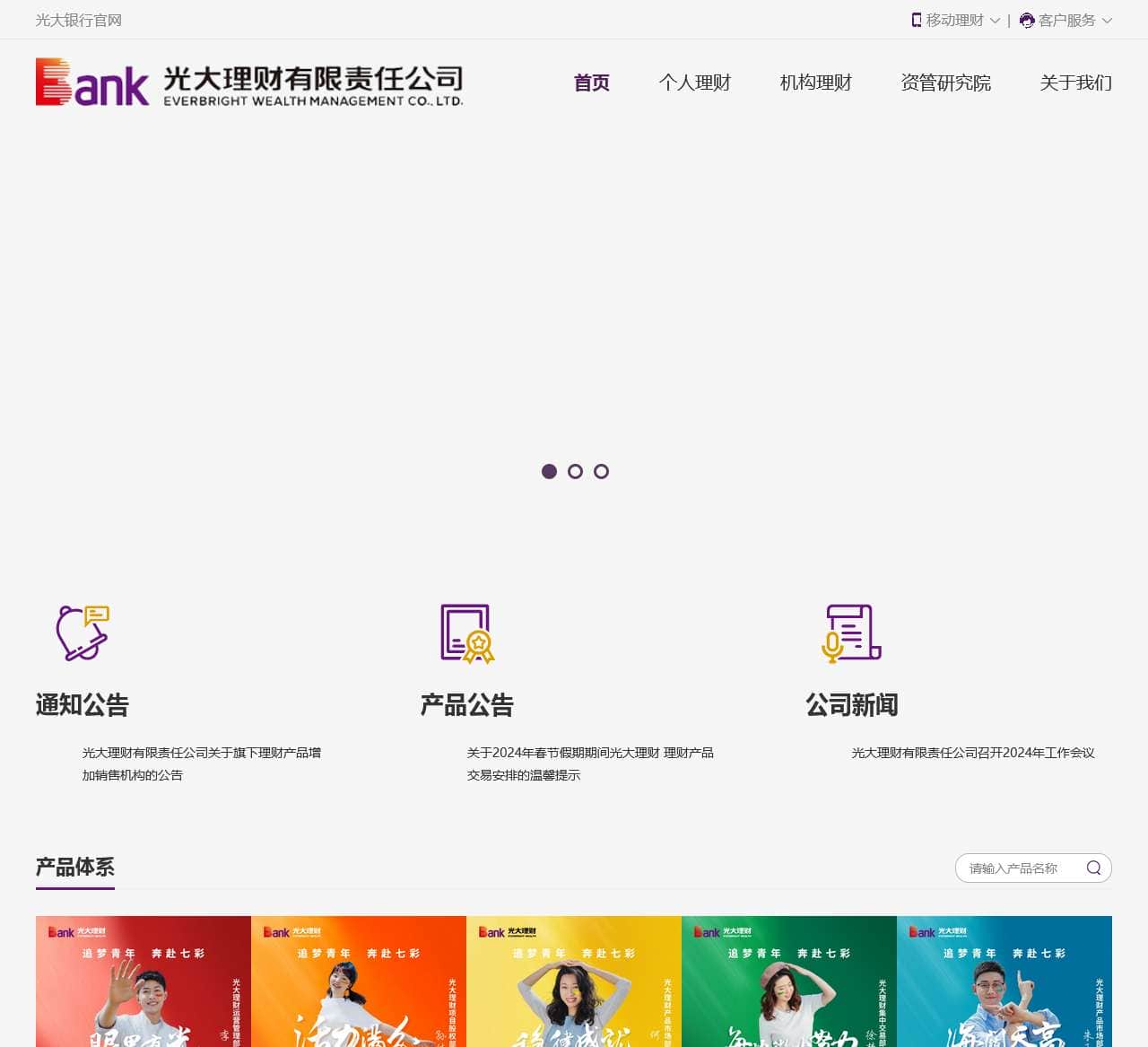Screen dimensions: 1148x1047
Task: Open the 关于我们 menu
Action: (1076, 83)
